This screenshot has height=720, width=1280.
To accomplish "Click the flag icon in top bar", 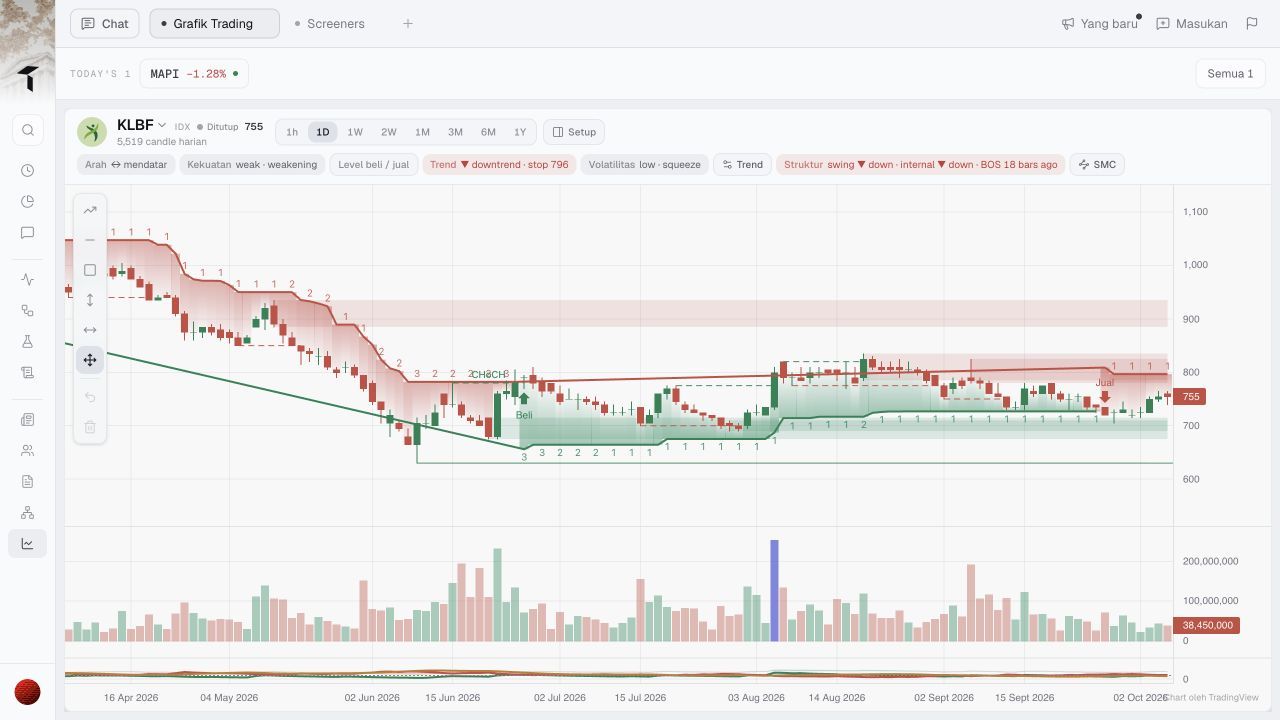I will click(1252, 23).
